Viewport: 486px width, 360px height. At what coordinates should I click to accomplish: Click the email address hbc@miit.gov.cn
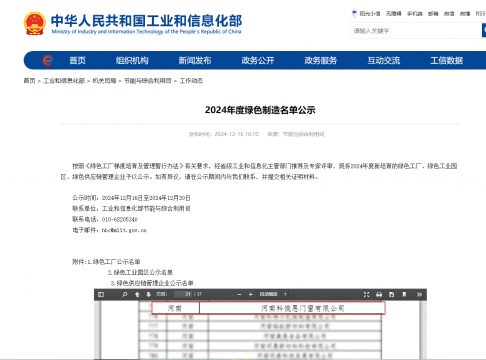point(124,230)
